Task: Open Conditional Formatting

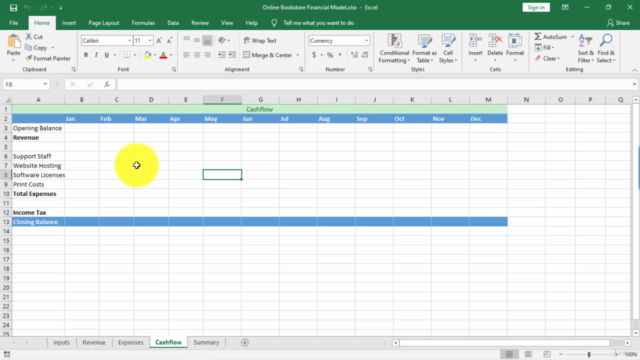Action: click(394, 49)
